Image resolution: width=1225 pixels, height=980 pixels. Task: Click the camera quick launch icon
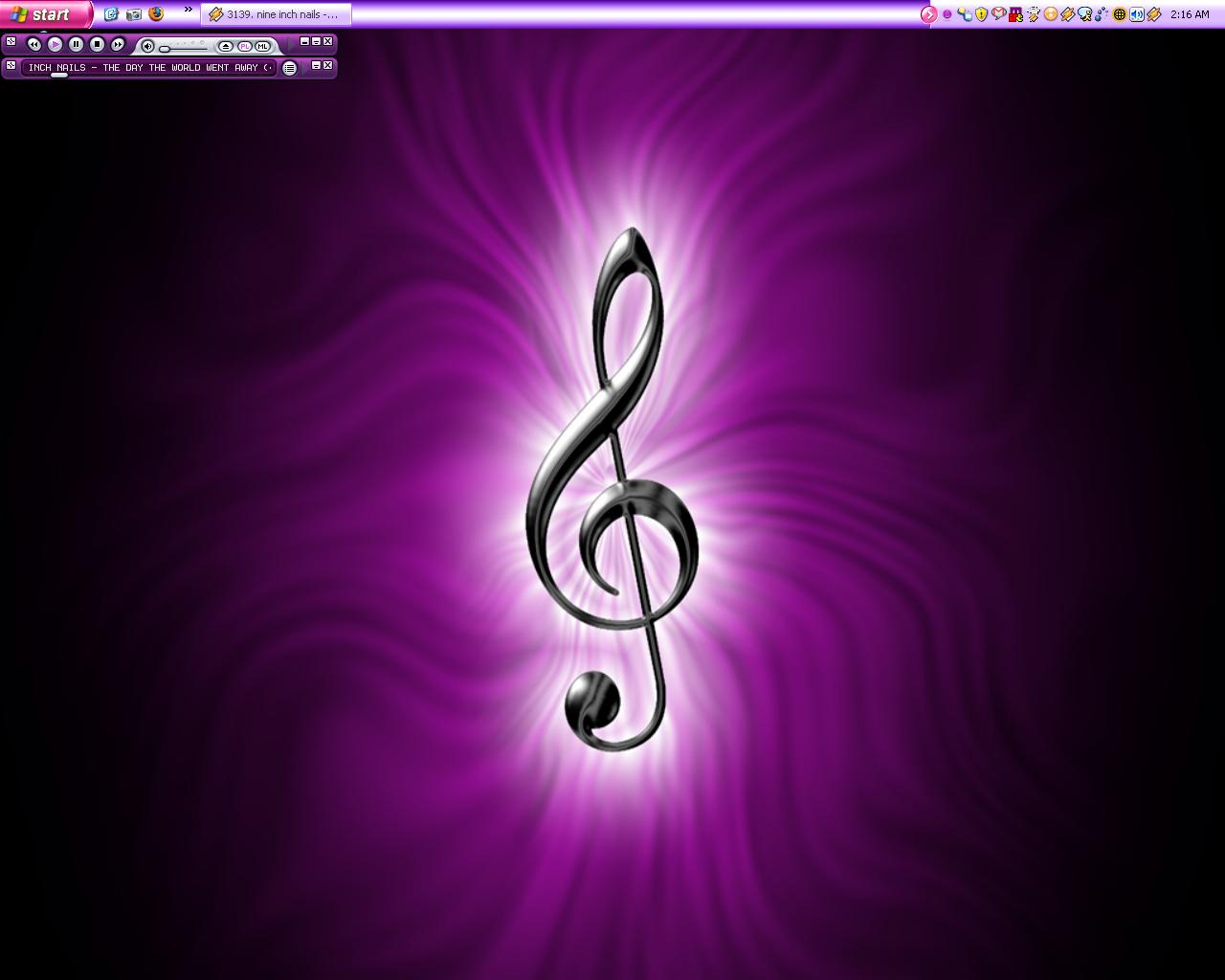(x=134, y=14)
